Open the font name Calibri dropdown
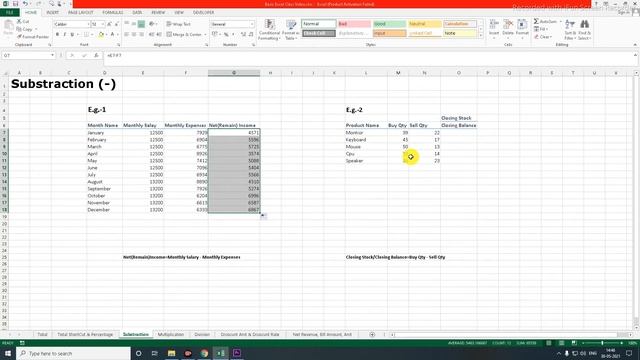The width and height of the screenshot is (640, 360). [88, 24]
